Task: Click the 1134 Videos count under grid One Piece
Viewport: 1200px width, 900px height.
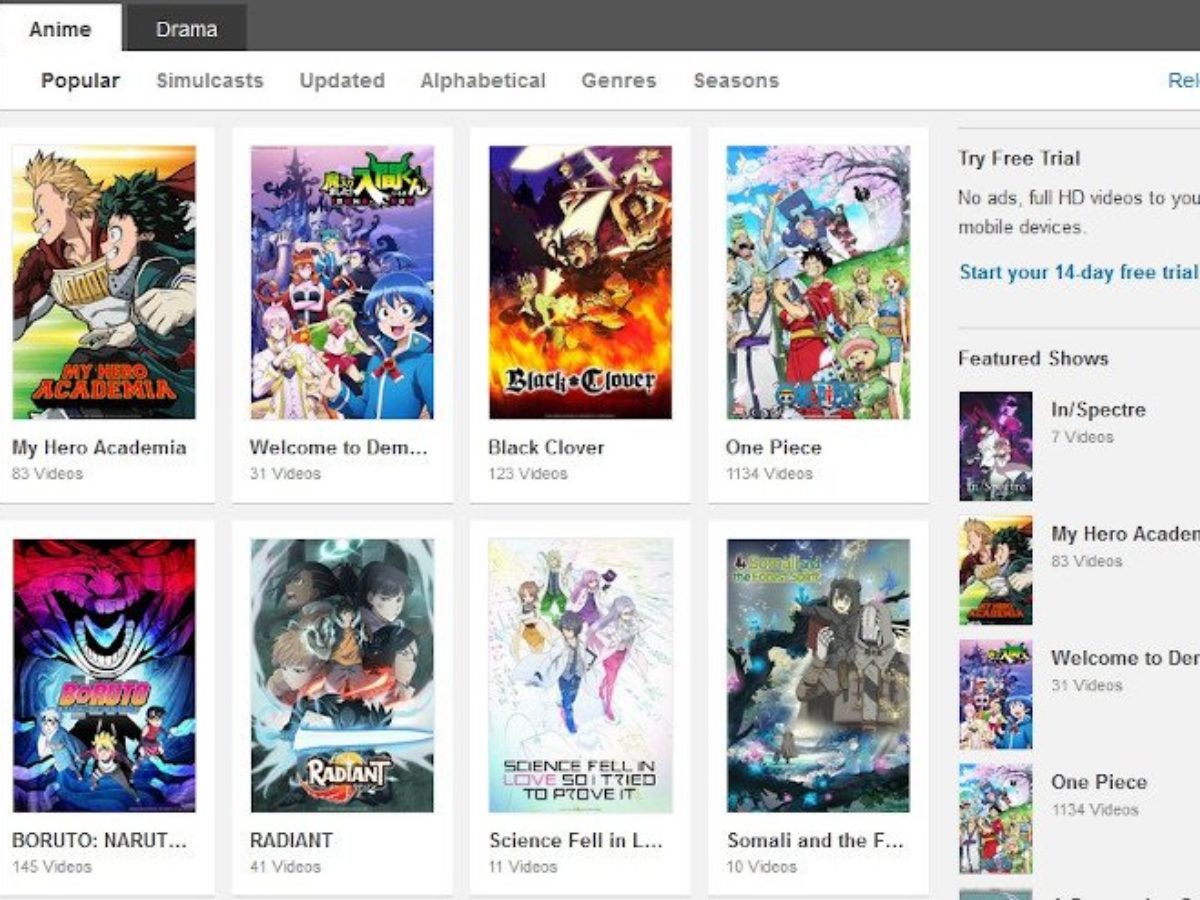Action: click(x=769, y=474)
